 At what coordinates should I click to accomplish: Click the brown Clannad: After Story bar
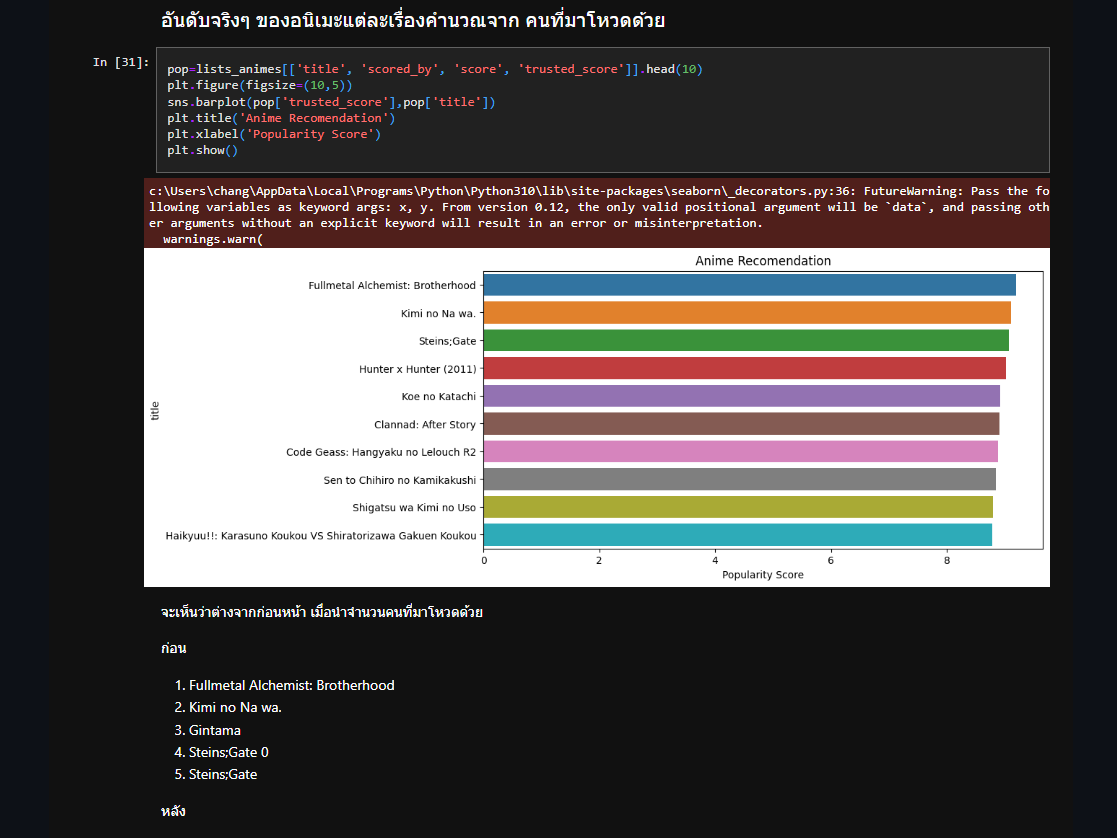(742, 424)
